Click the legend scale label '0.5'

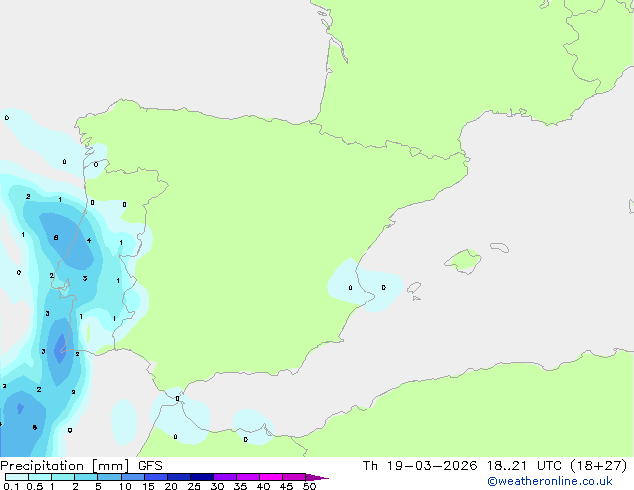(x=35, y=486)
